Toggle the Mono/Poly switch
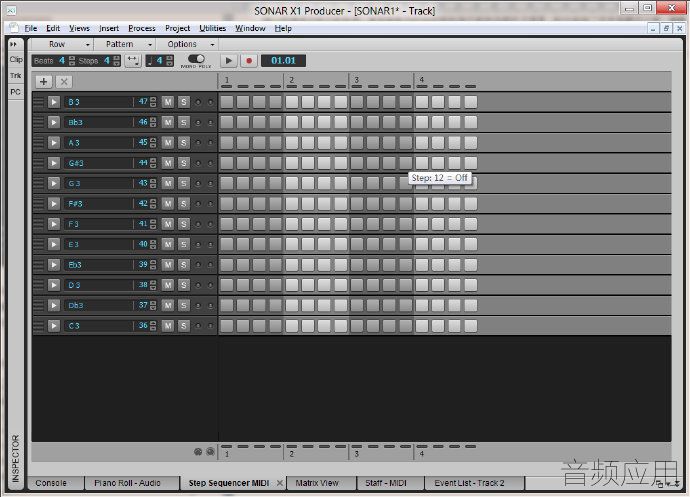This screenshot has height=497, width=690. point(196,59)
